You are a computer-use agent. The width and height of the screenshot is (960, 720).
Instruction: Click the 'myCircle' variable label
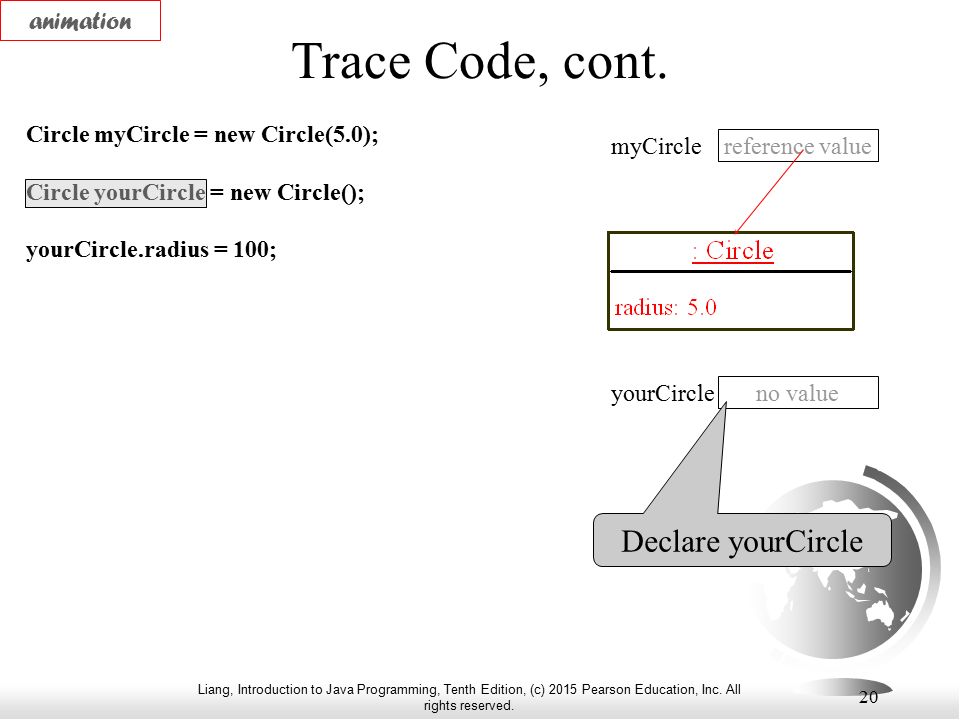pos(656,146)
